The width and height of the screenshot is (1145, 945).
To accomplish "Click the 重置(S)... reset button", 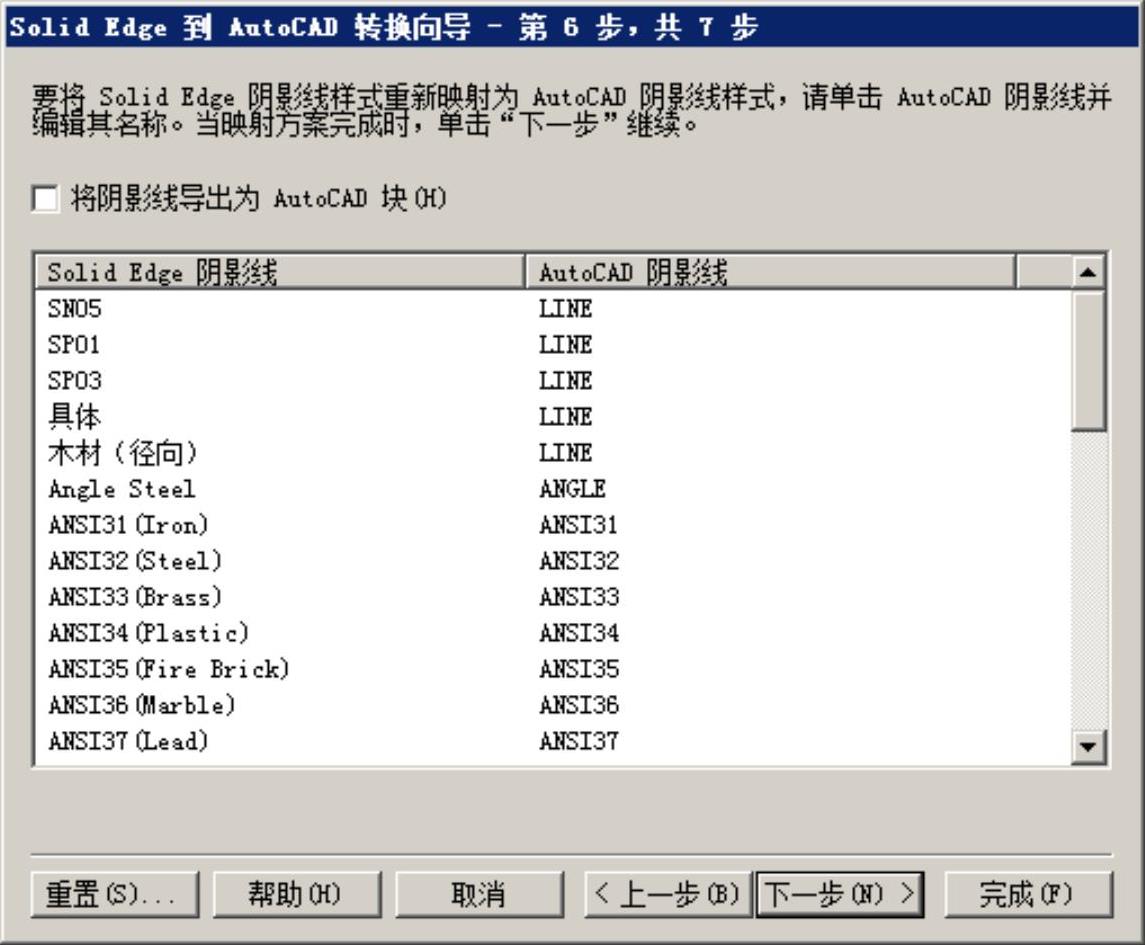I will pos(115,894).
